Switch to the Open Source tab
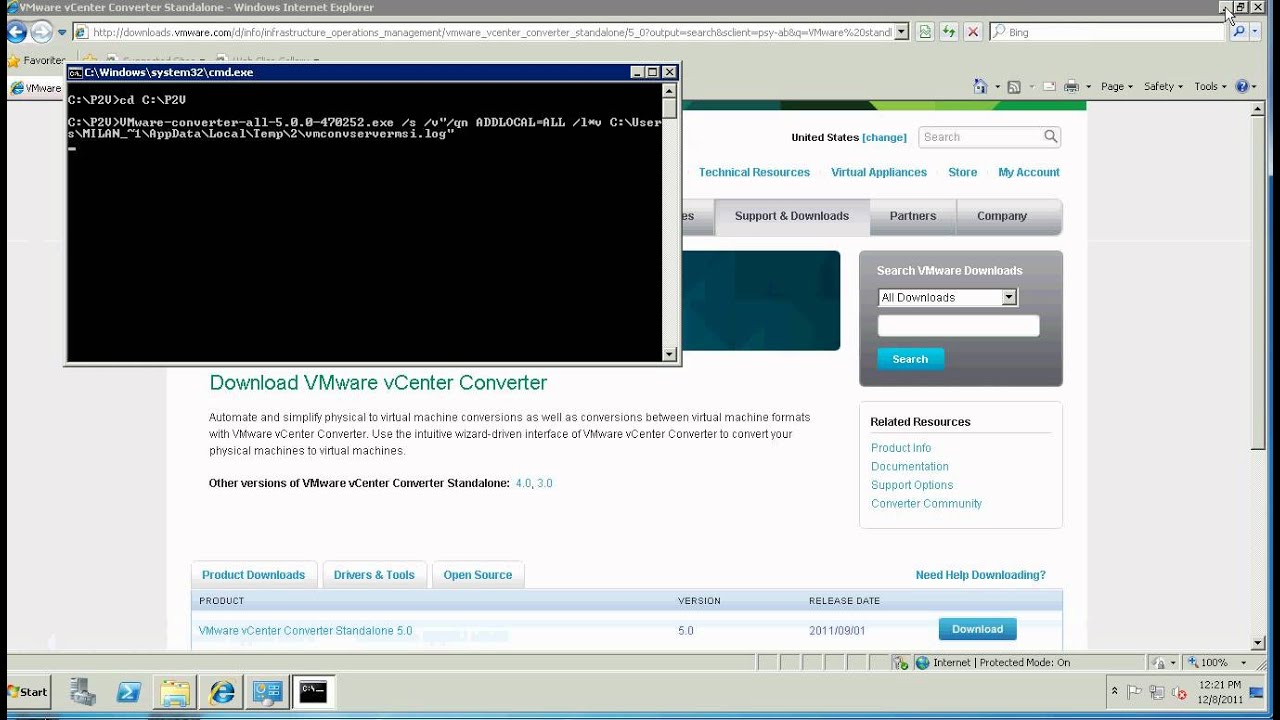The image size is (1280, 720). (478, 575)
